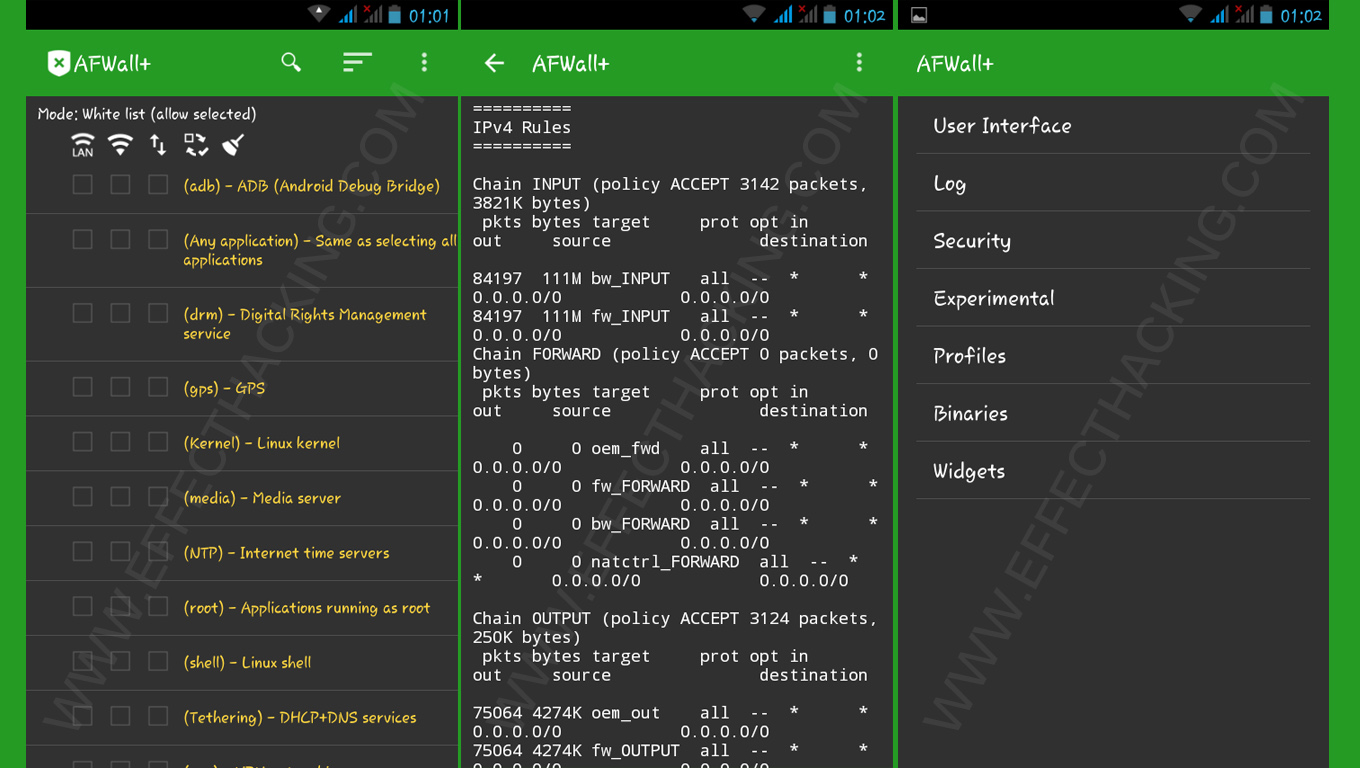Screen dimensions: 1360x768
Task: Check the LAN box for (Any application) row
Action: (x=83, y=240)
